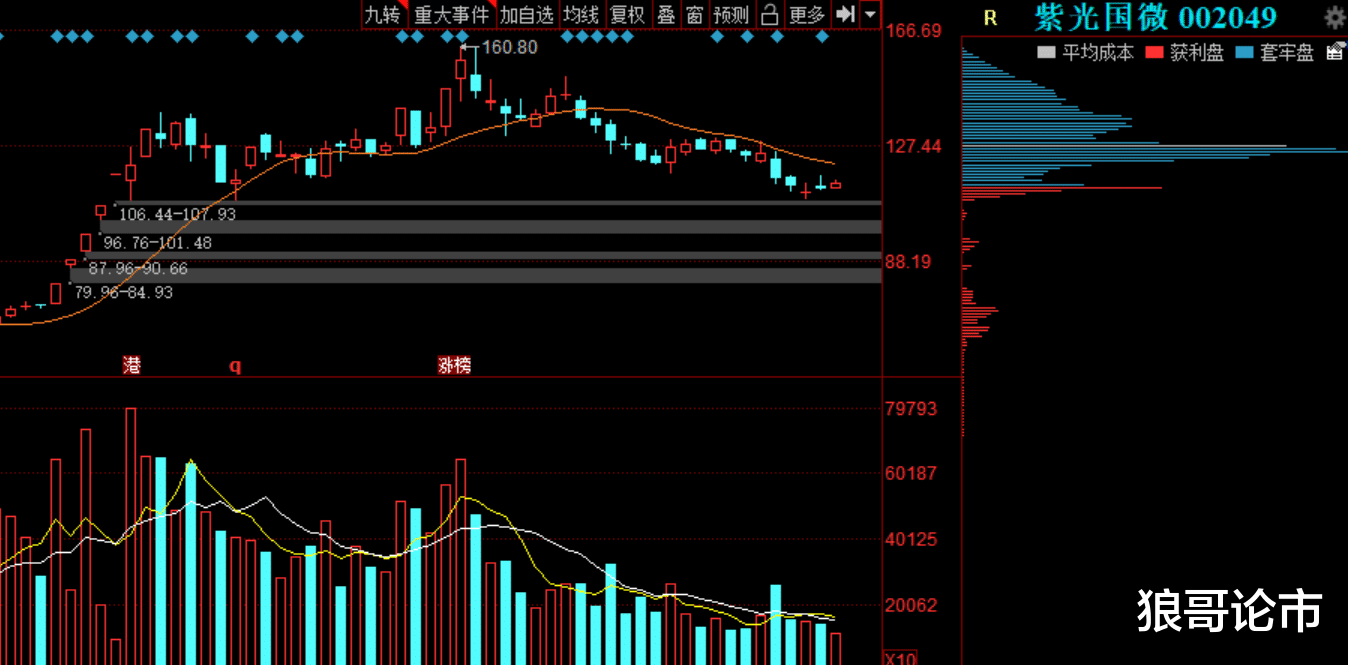The width and height of the screenshot is (1348, 665).
Task: Click price axis value 166.69
Action: pos(913,31)
